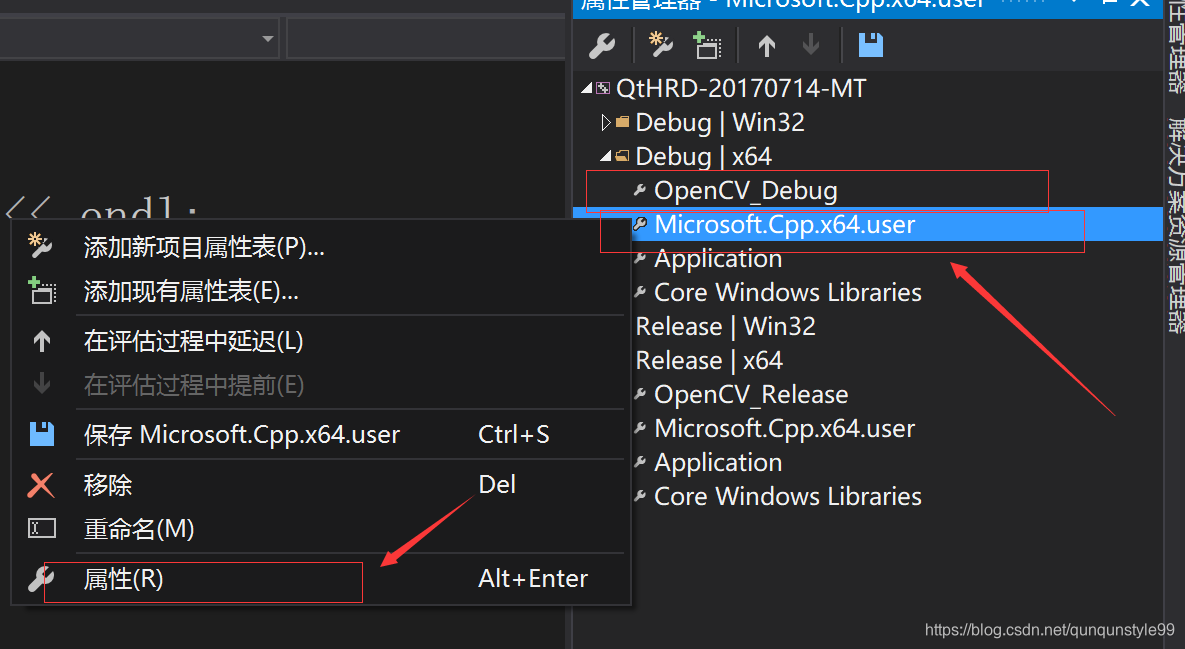Select the Release | Win32 configuration
Viewport: 1185px width, 649px height.
pos(726,326)
